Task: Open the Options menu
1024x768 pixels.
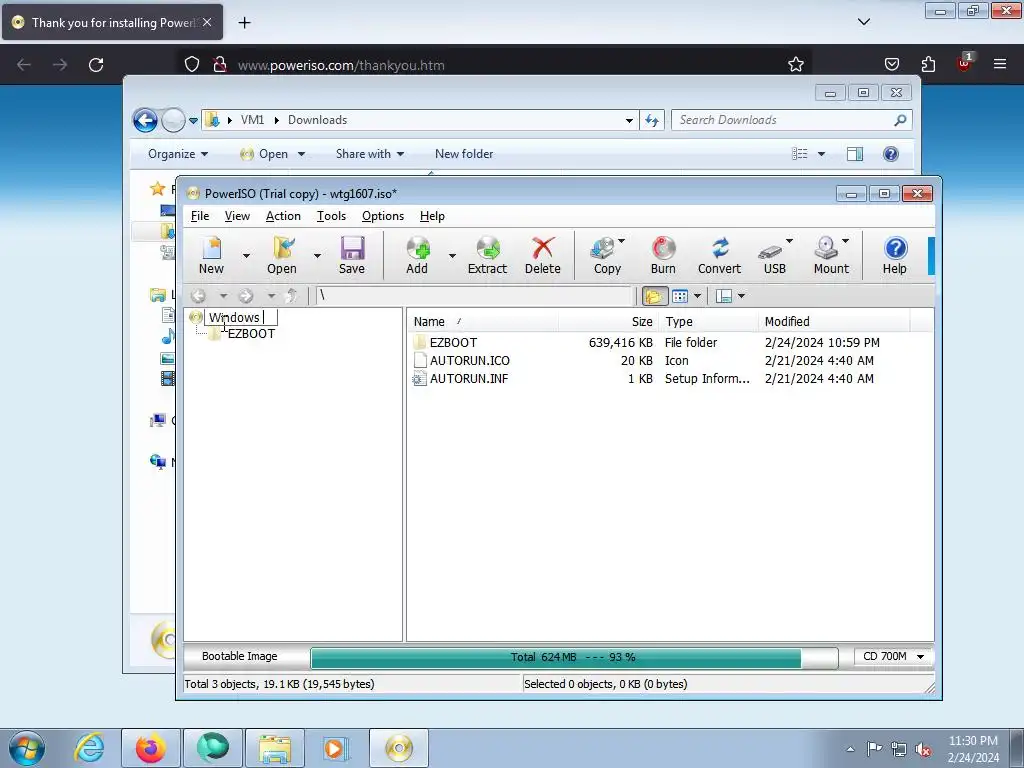Action: (383, 216)
